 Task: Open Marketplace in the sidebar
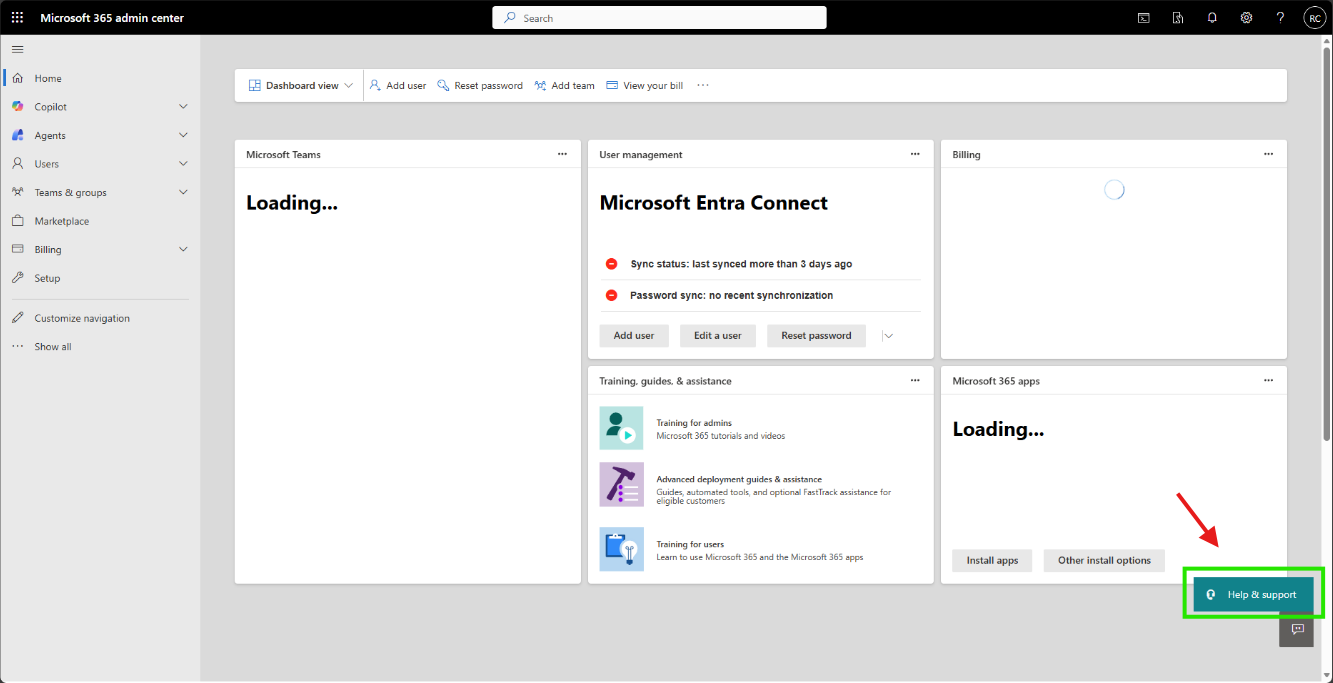62,221
